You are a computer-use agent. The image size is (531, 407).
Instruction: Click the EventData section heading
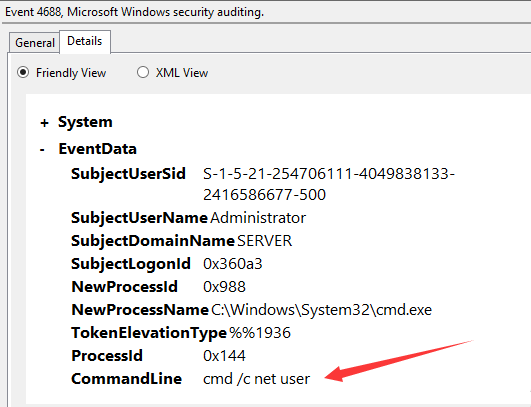pos(98,149)
